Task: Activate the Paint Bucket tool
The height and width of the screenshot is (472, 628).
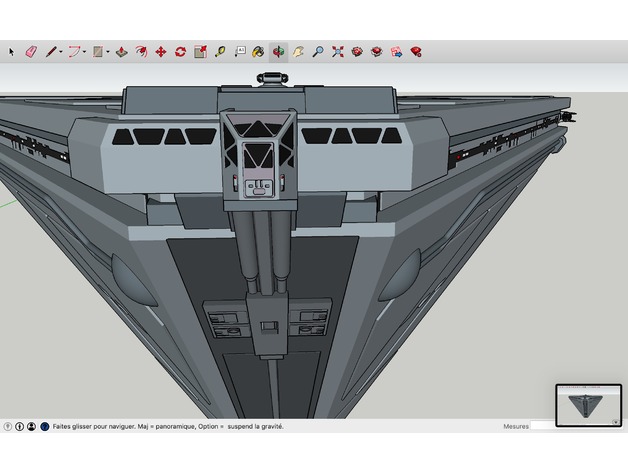Action: [x=258, y=52]
